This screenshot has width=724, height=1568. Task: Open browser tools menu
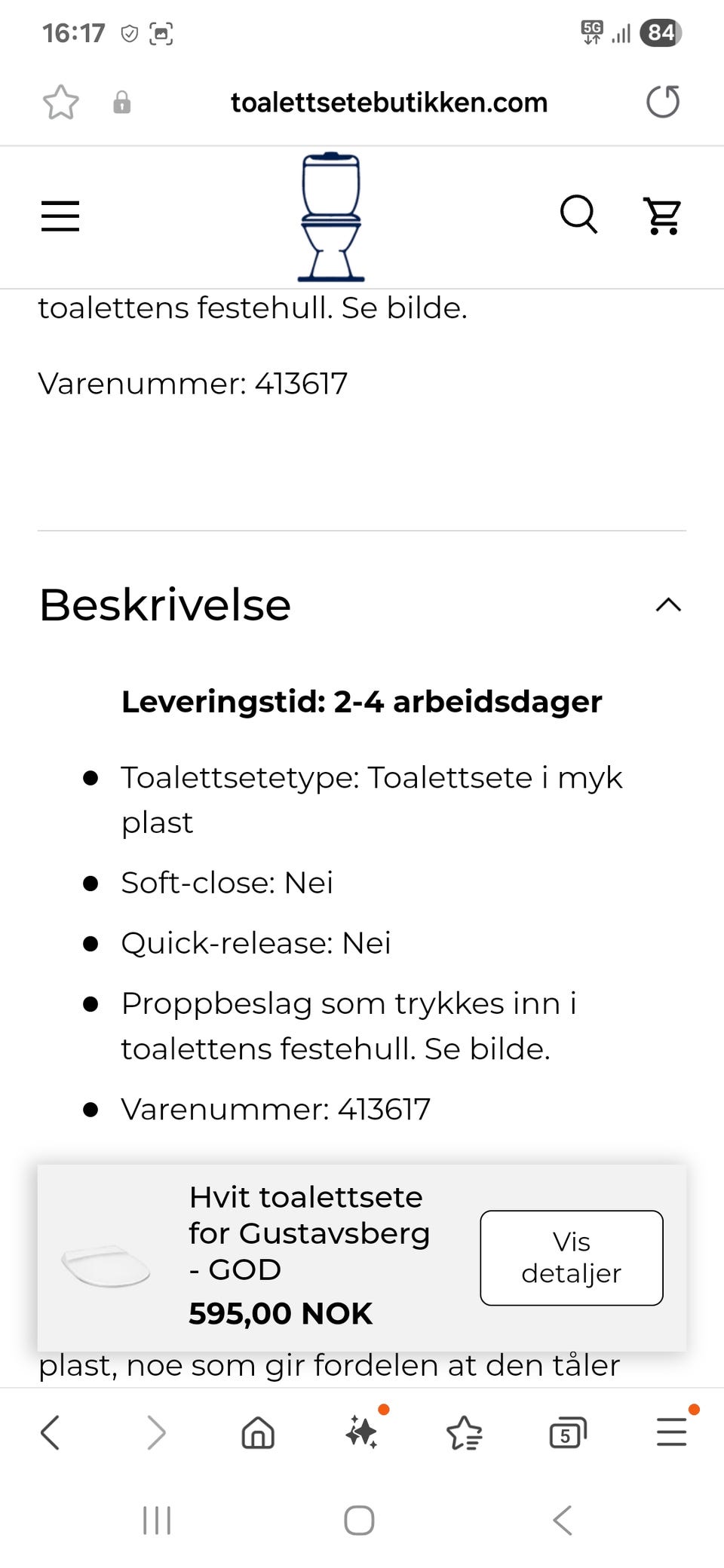(671, 1432)
